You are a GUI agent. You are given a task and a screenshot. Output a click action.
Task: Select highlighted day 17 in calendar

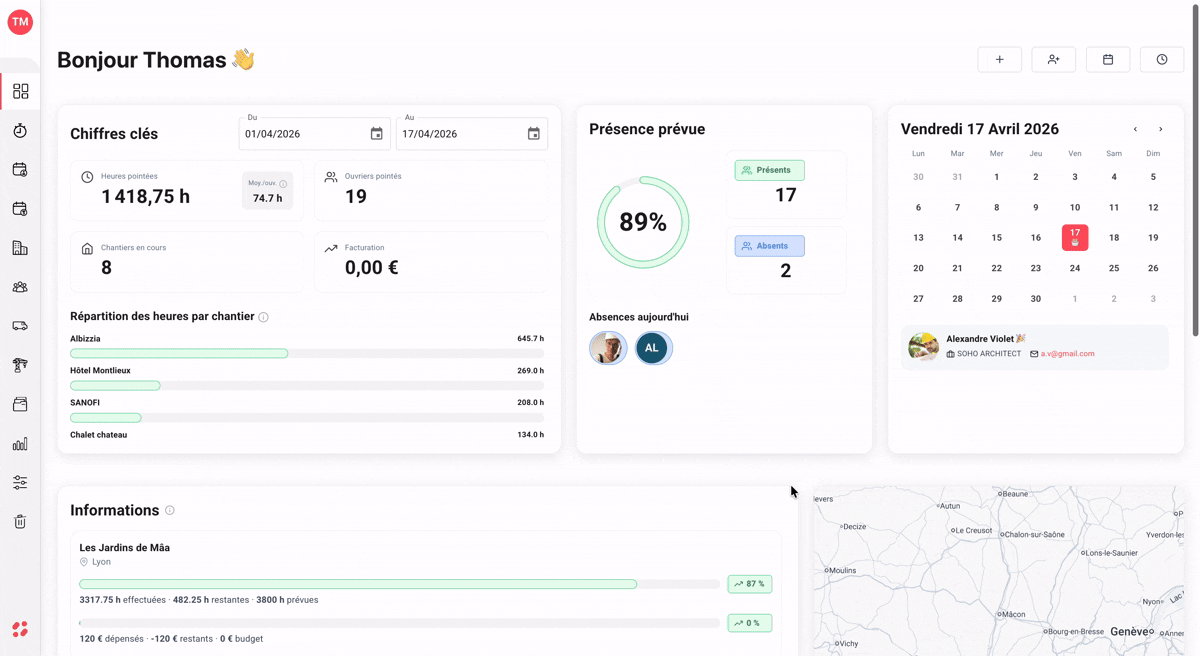click(1075, 238)
